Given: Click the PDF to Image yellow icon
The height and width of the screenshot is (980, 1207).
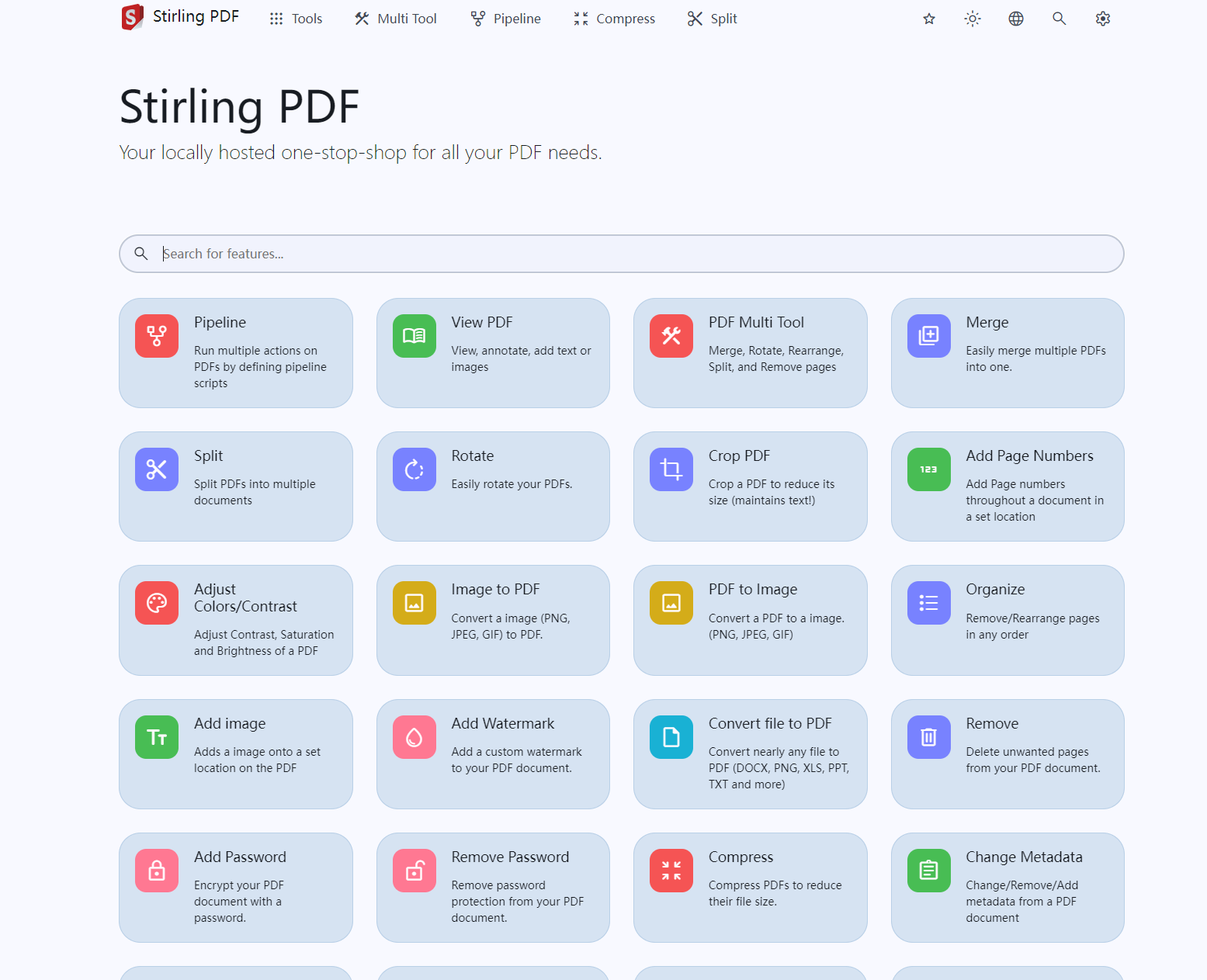Looking at the screenshot, I should [x=671, y=603].
